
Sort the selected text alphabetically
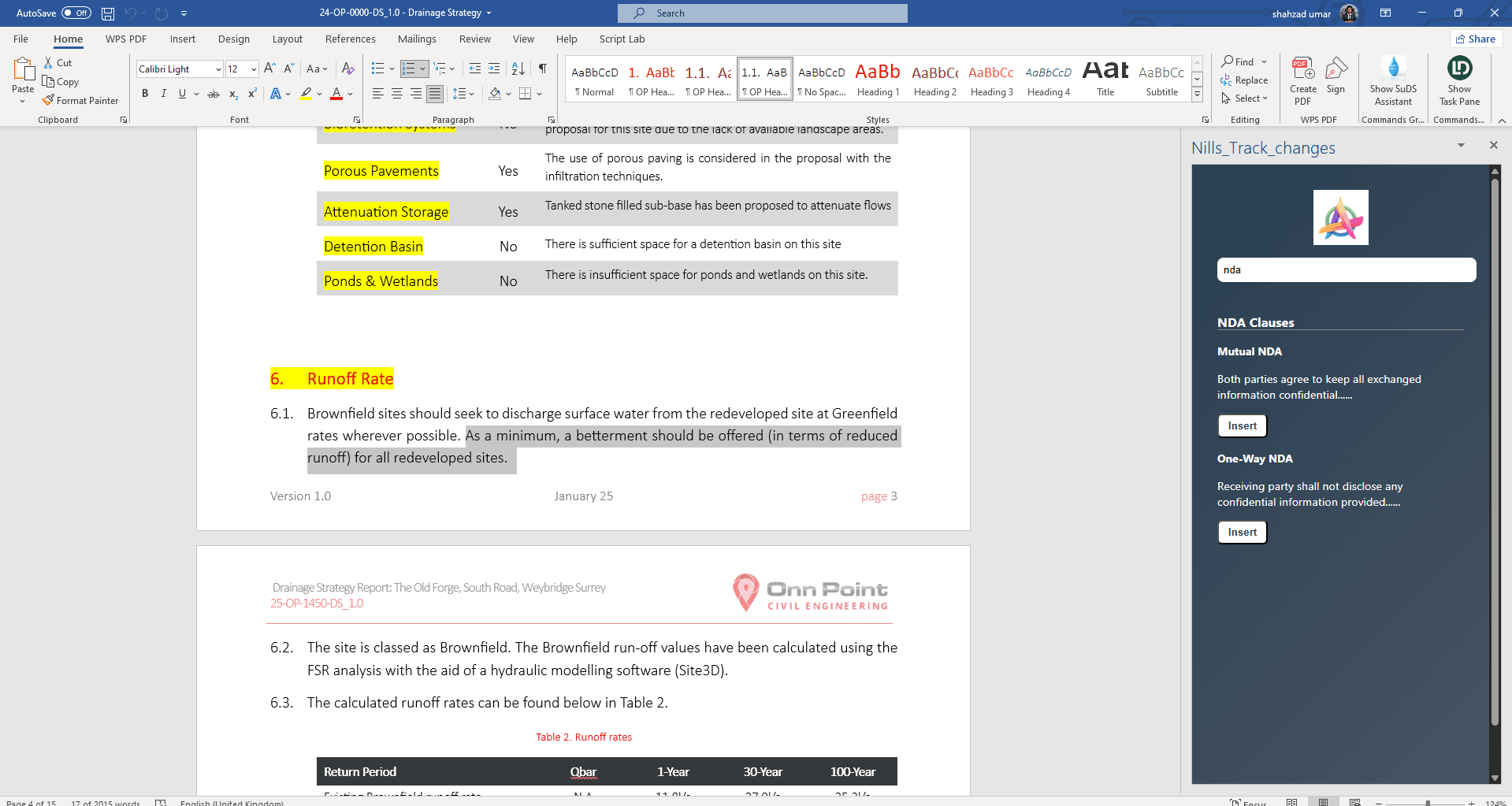coord(518,69)
